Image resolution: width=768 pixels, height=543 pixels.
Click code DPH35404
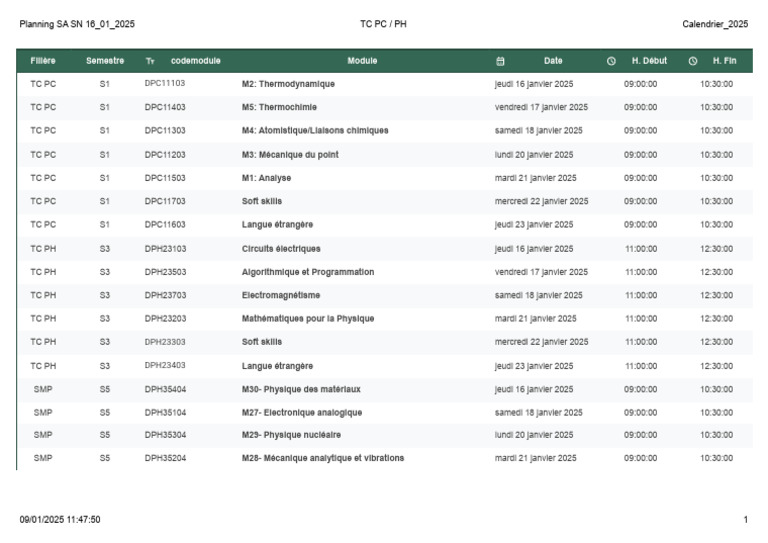pyautogui.click(x=166, y=390)
